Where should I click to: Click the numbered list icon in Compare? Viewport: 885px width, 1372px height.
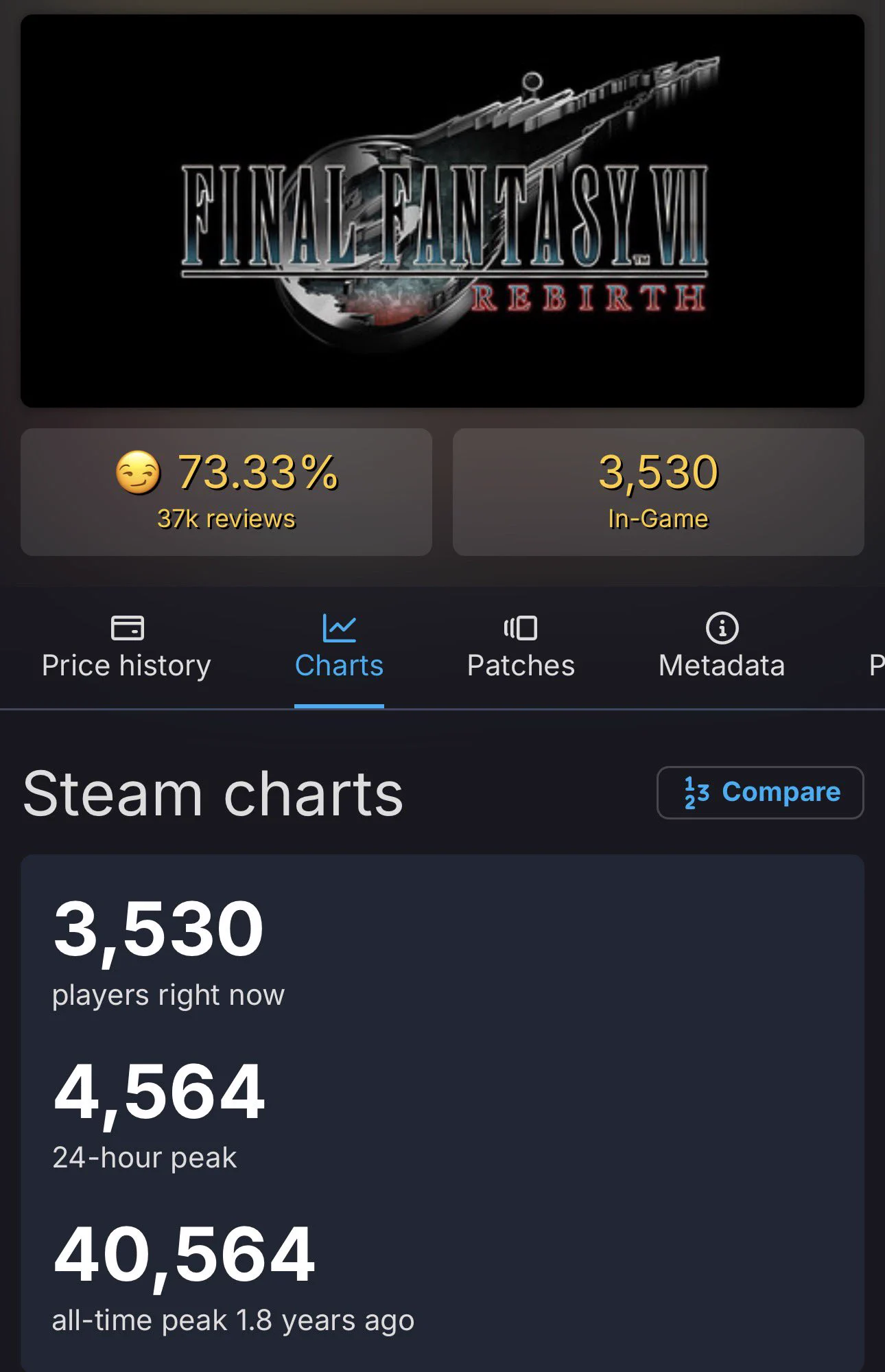(x=696, y=793)
